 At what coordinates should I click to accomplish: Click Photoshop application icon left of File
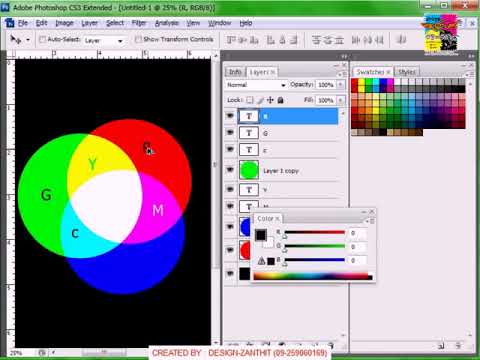pos(10,23)
